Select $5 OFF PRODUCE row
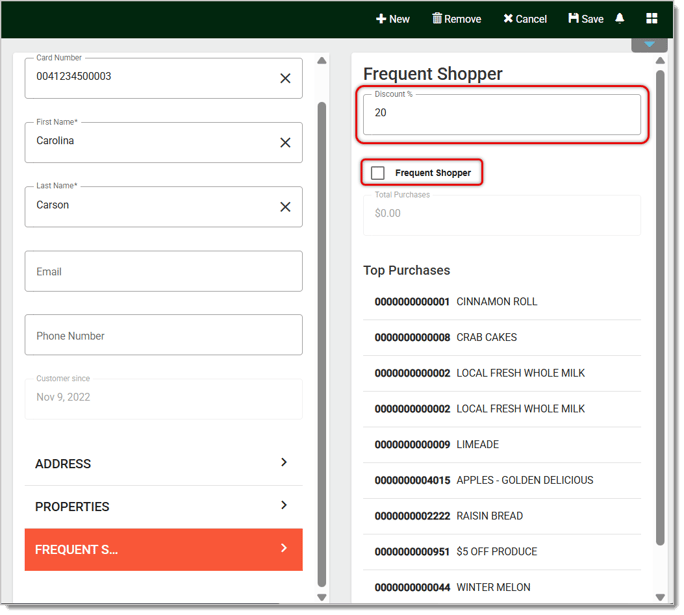This screenshot has height=615, width=684. (502, 552)
